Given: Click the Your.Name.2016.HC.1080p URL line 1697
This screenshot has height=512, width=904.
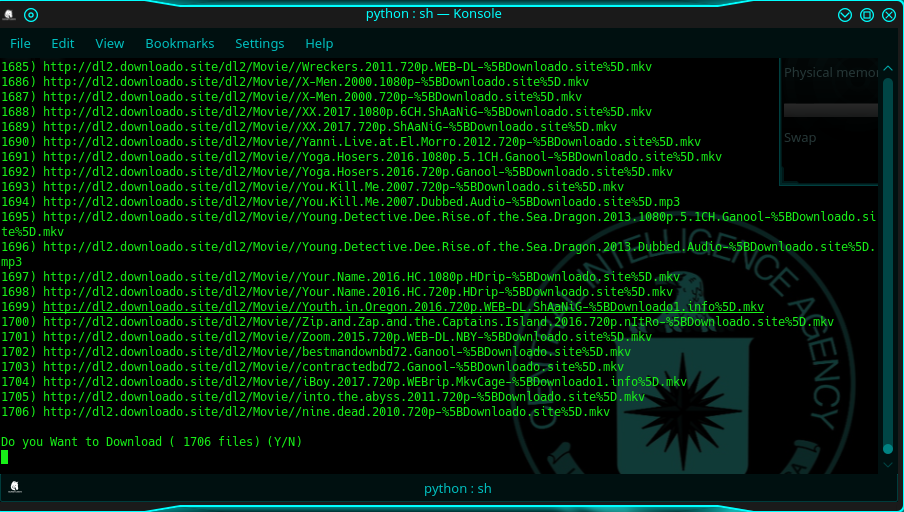Looking at the screenshot, I should (x=361, y=277).
